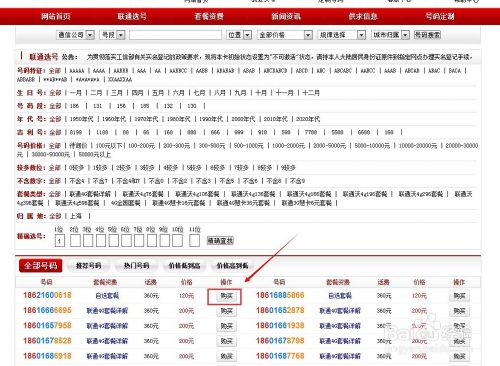Select 全部 in the 归属地 row
The height and width of the screenshot is (366, 500).
coord(55,216)
